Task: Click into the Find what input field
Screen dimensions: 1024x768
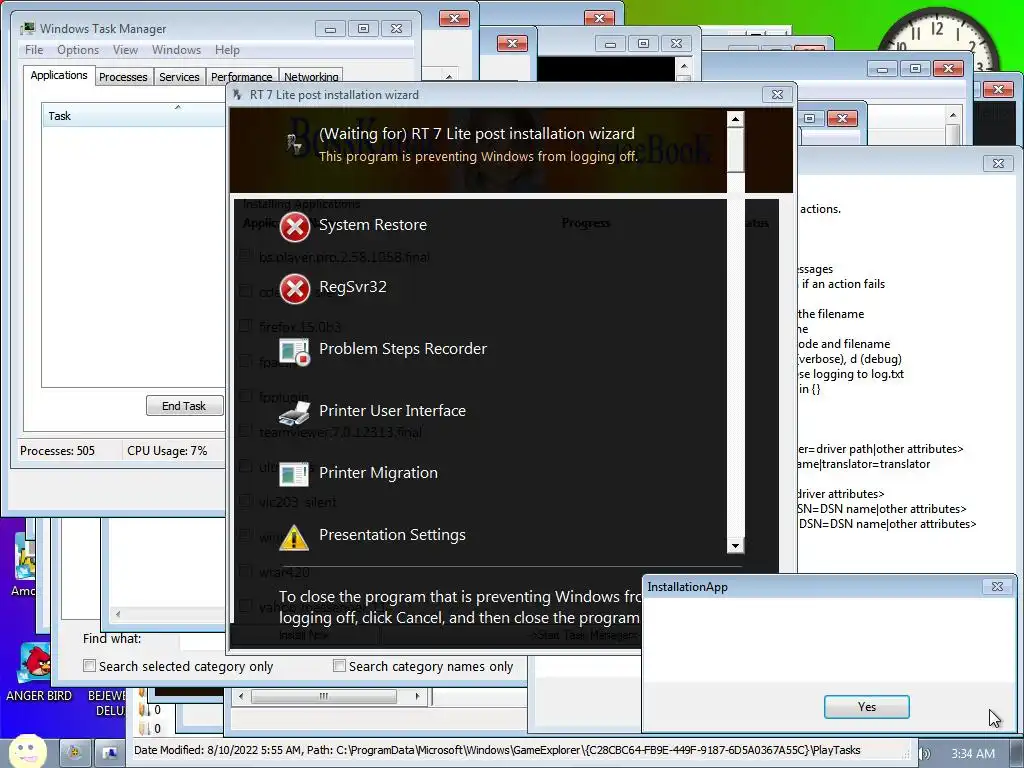Action: click(x=202, y=640)
